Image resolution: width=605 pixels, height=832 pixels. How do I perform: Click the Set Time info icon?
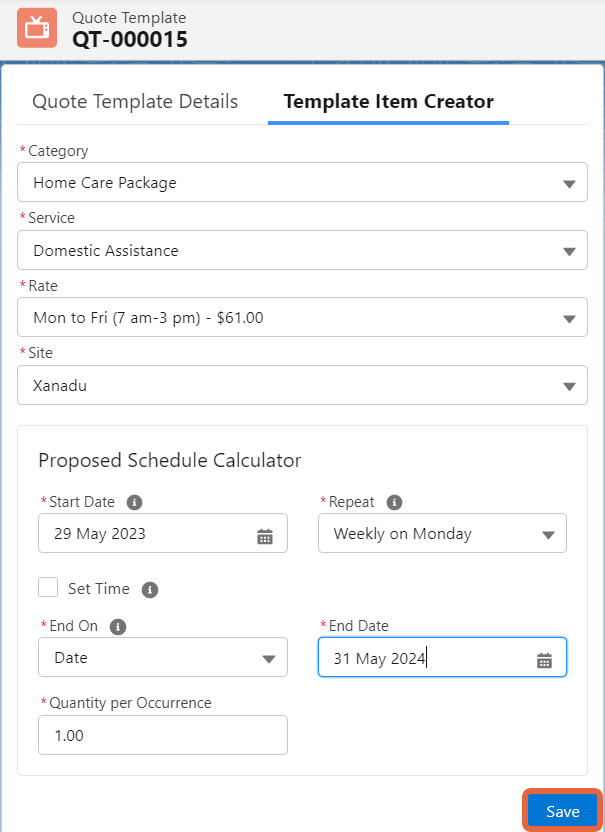[150, 590]
